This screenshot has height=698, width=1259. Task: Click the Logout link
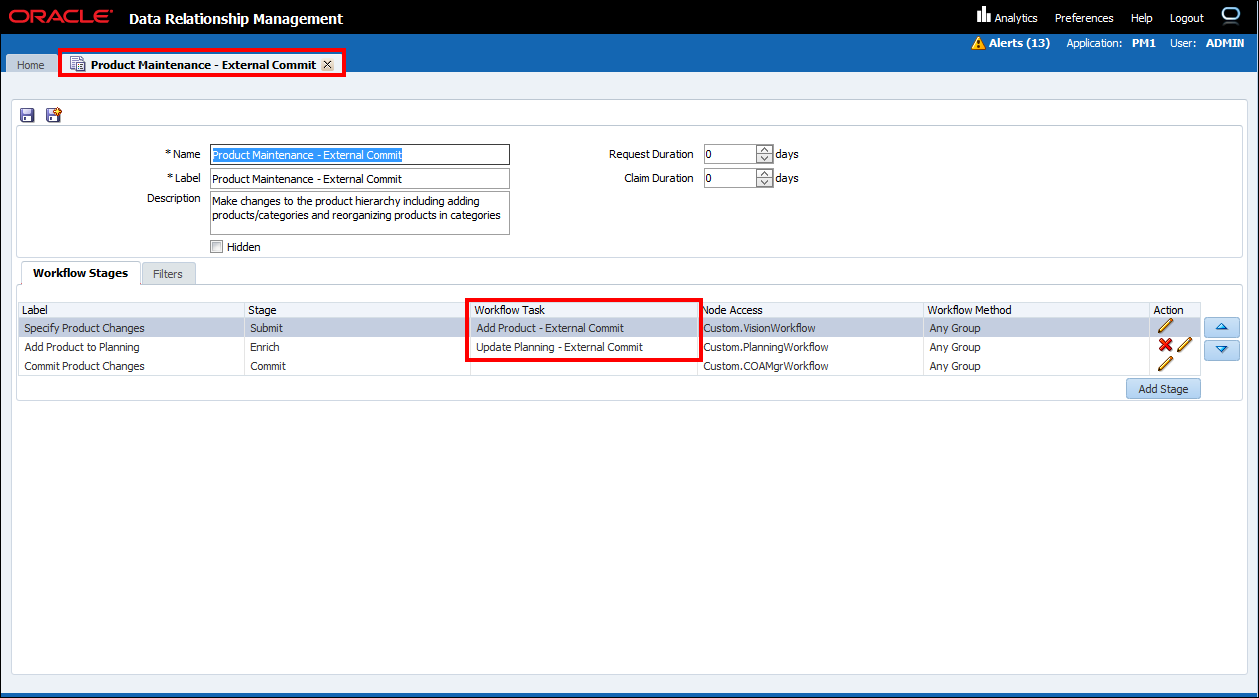pyautogui.click(x=1187, y=18)
